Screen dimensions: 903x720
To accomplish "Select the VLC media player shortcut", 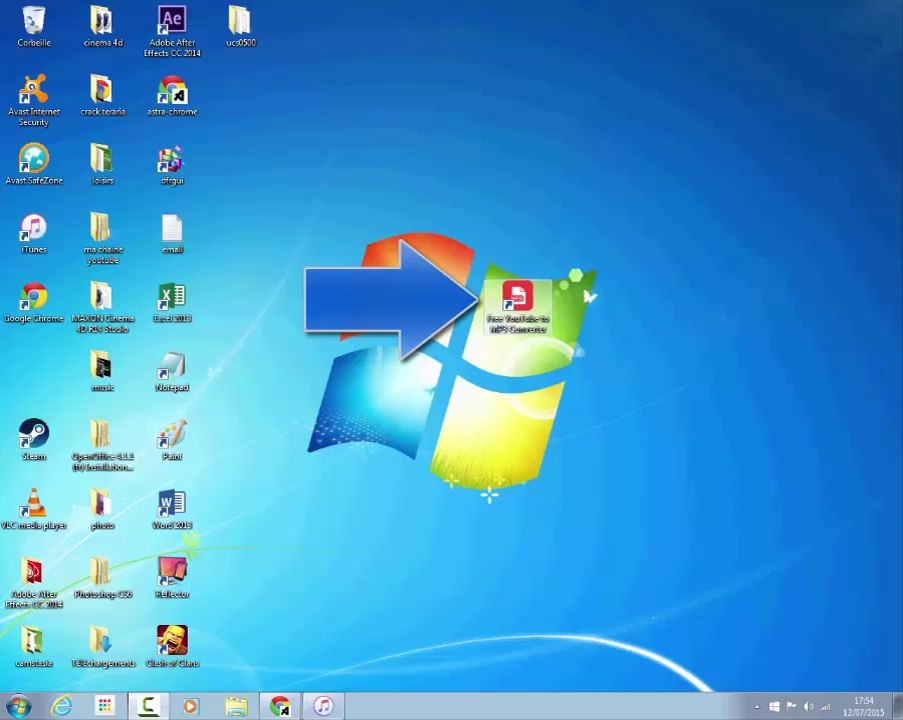I will click(x=33, y=509).
